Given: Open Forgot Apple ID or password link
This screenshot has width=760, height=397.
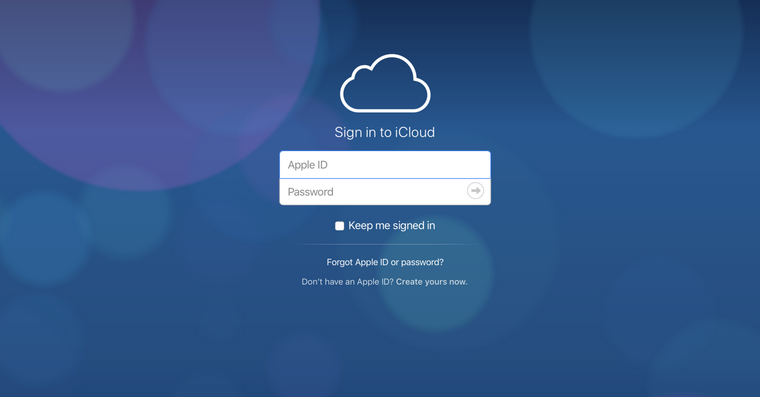Looking at the screenshot, I should coord(385,262).
